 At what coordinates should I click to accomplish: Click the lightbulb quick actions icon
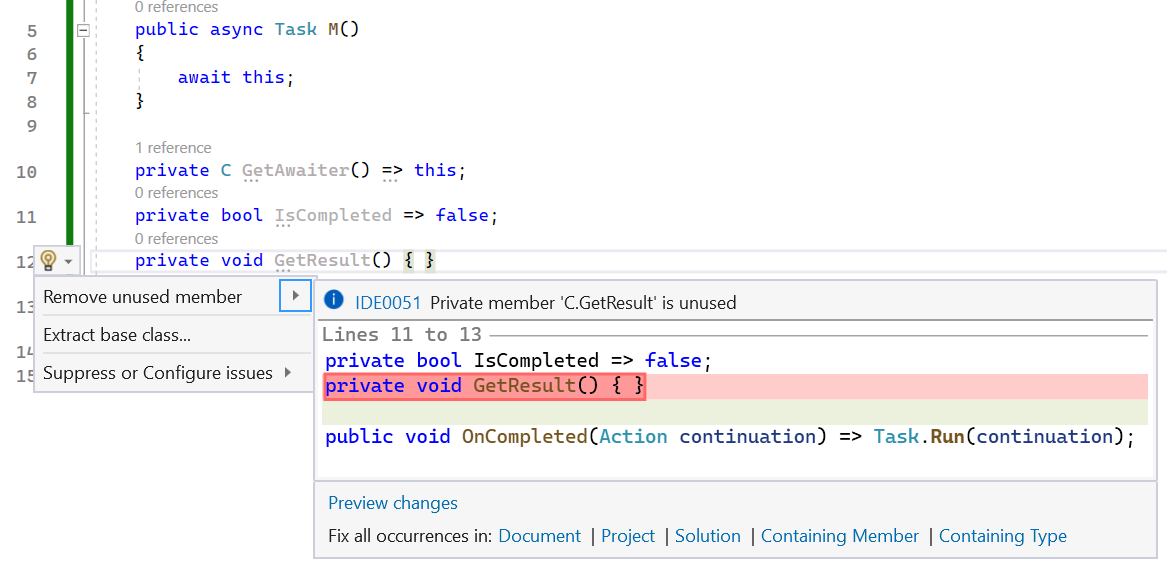[x=49, y=260]
